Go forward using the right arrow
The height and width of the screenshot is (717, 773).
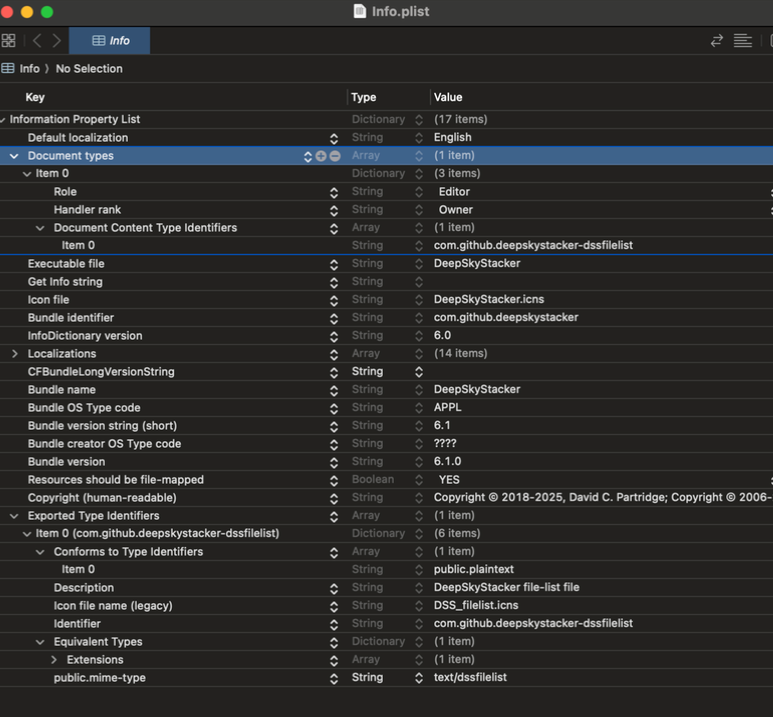coord(57,41)
